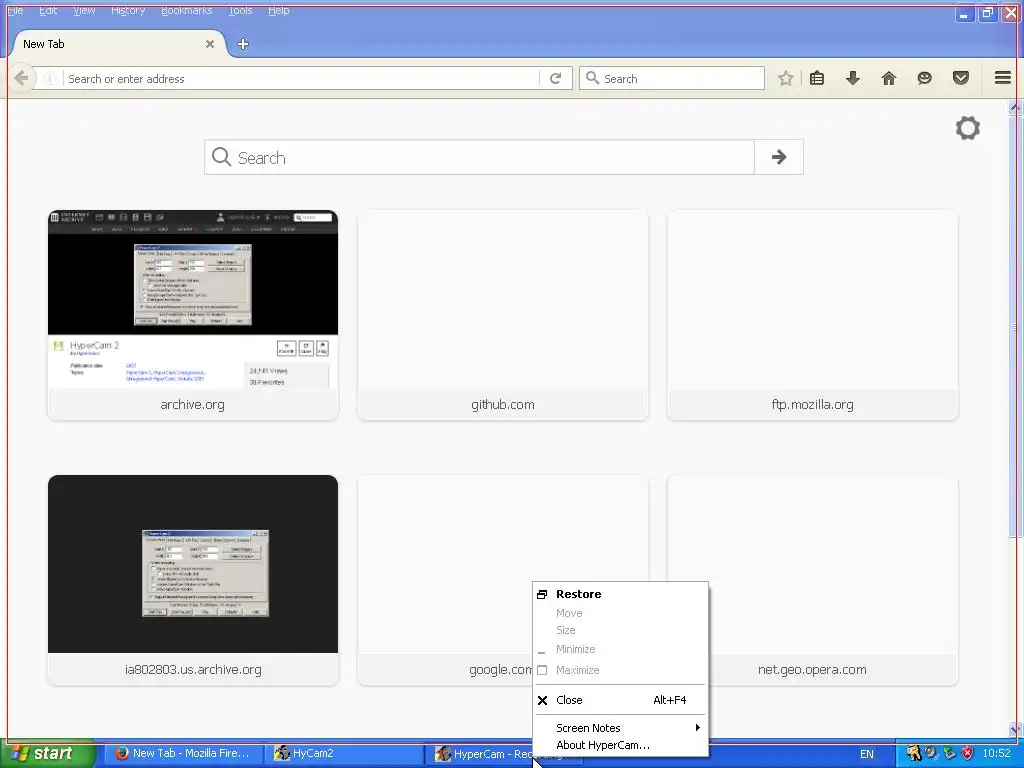This screenshot has height=768, width=1024.
Task: Open the google.com tile
Action: coord(445,580)
